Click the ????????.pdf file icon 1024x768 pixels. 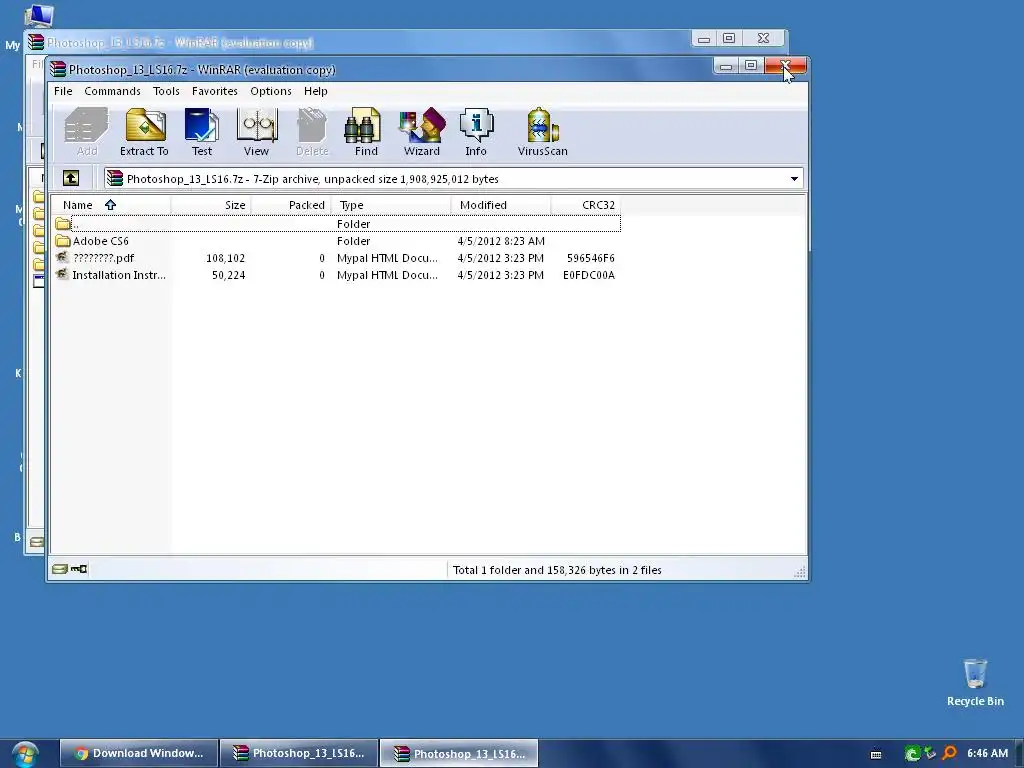(x=63, y=258)
